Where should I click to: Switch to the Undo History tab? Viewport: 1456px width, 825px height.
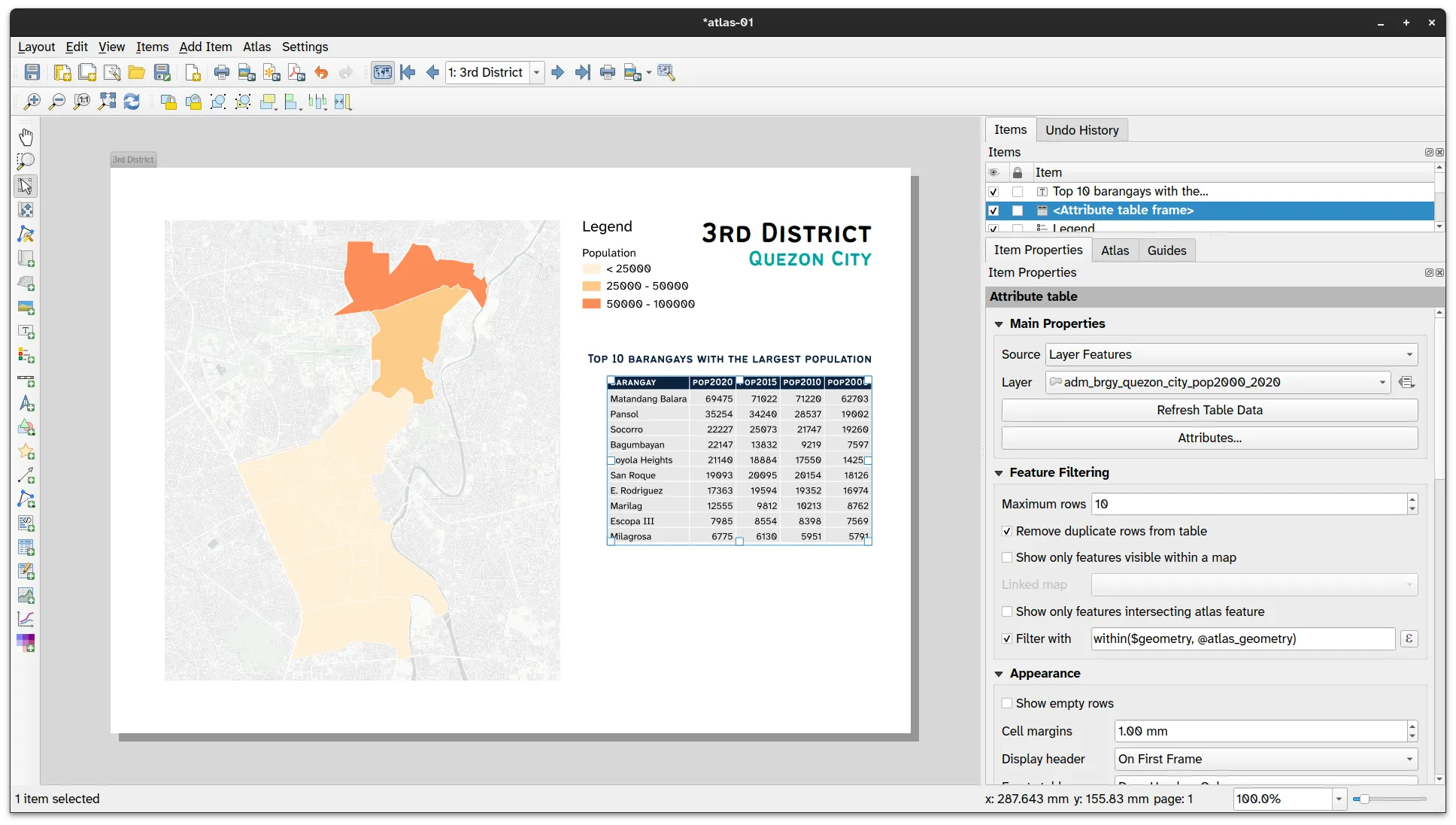(x=1081, y=129)
